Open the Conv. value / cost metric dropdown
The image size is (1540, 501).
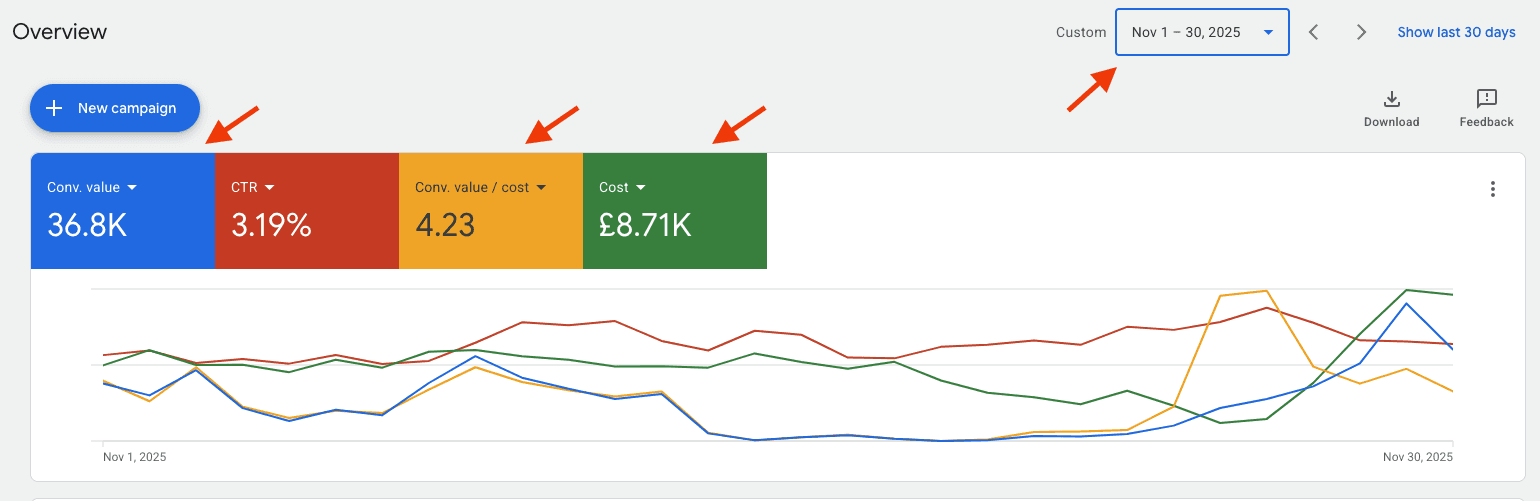coord(481,187)
